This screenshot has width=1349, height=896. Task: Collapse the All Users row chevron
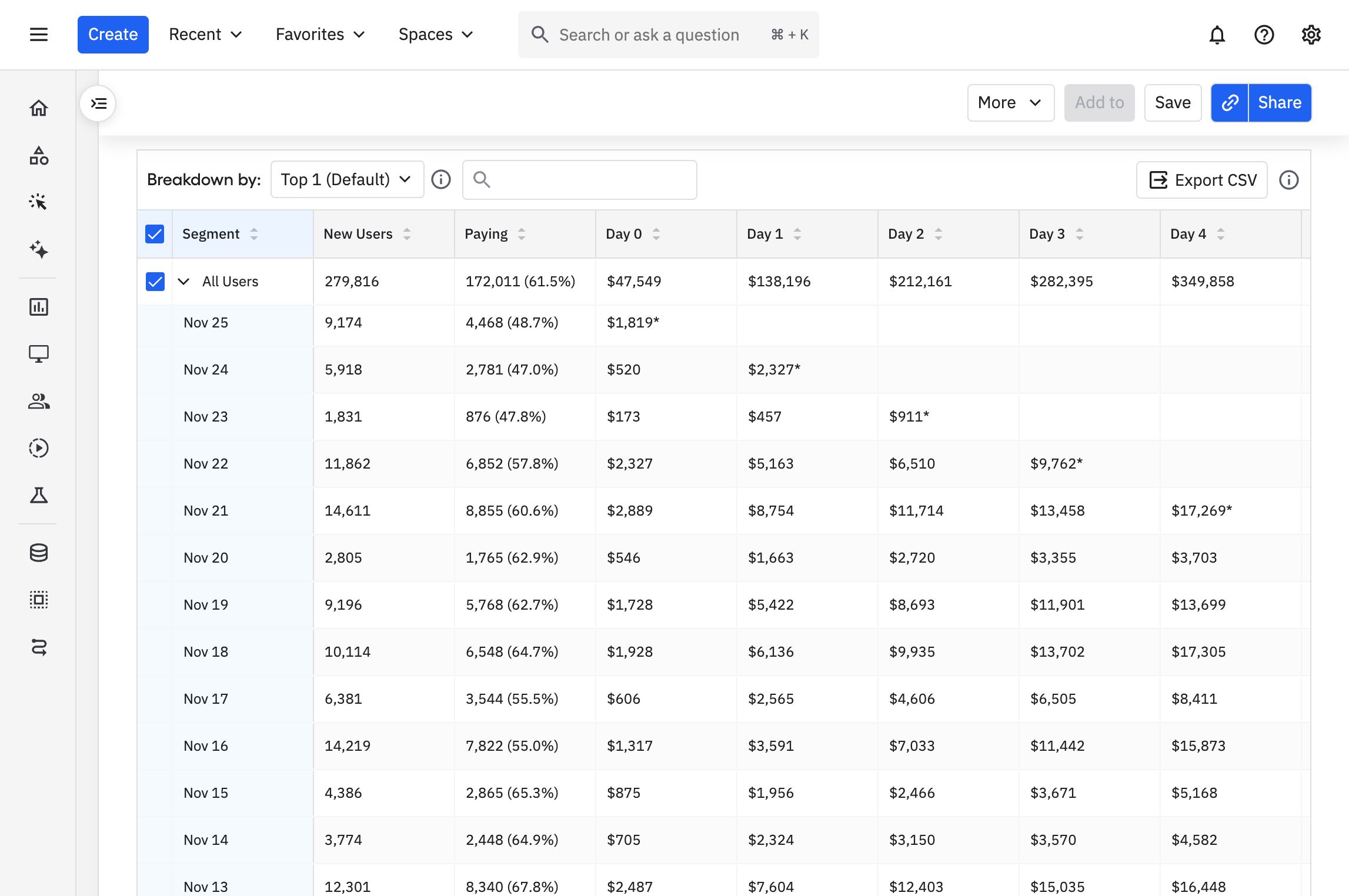coord(183,282)
